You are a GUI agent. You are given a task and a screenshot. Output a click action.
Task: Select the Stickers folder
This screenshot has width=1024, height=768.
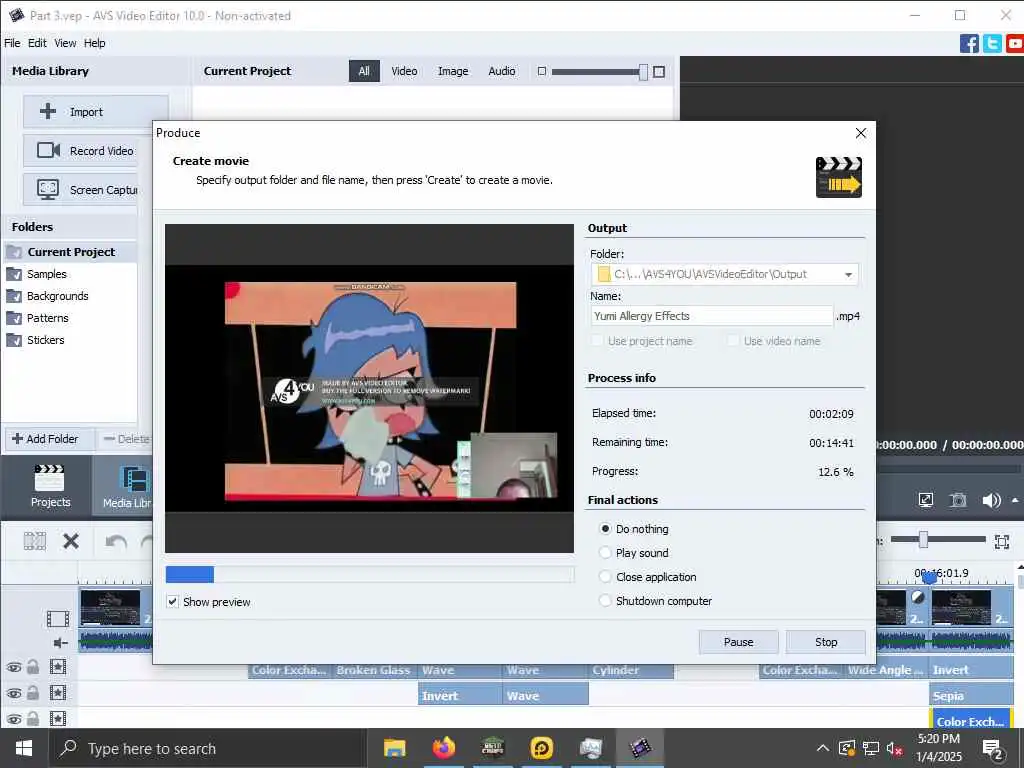(45, 340)
